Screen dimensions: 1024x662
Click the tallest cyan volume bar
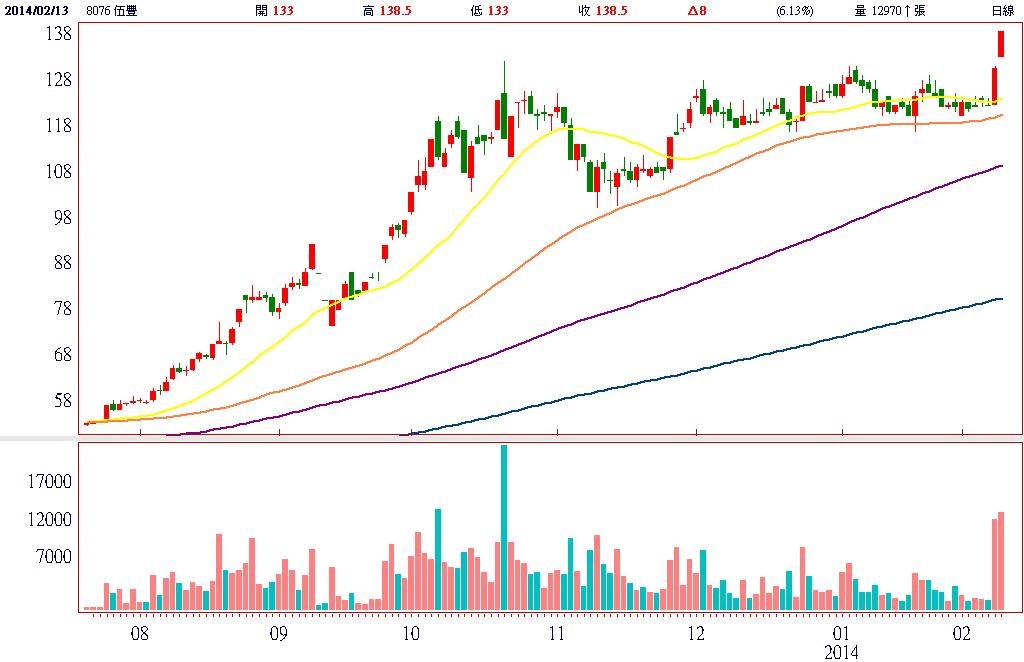pyautogui.click(x=504, y=527)
